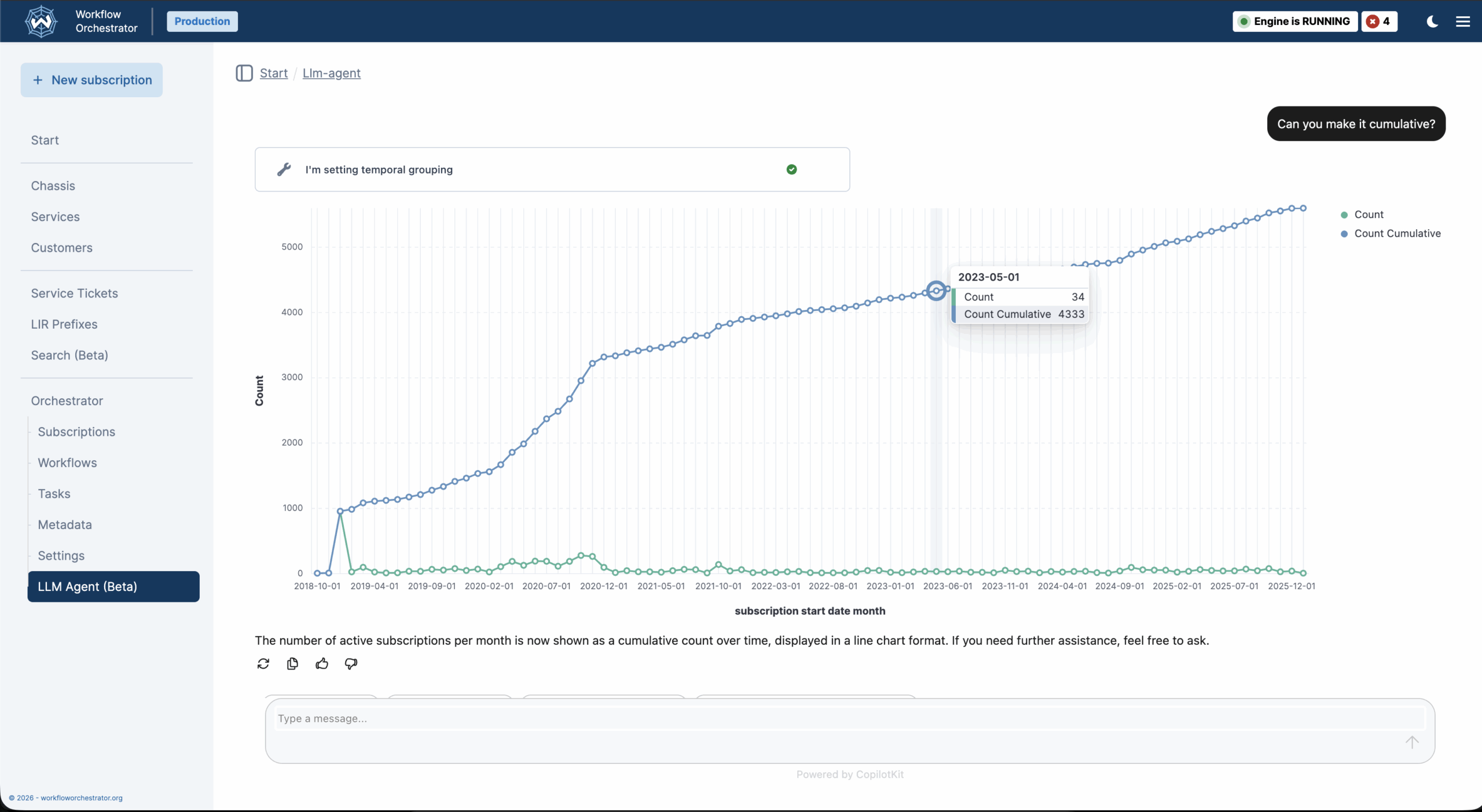Open the failed tasks counter badge

[x=1378, y=21]
